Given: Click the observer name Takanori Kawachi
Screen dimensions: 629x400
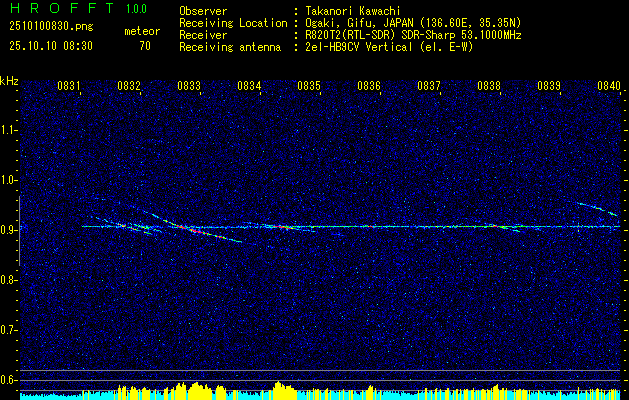Looking at the screenshot, I should pyautogui.click(x=352, y=11).
